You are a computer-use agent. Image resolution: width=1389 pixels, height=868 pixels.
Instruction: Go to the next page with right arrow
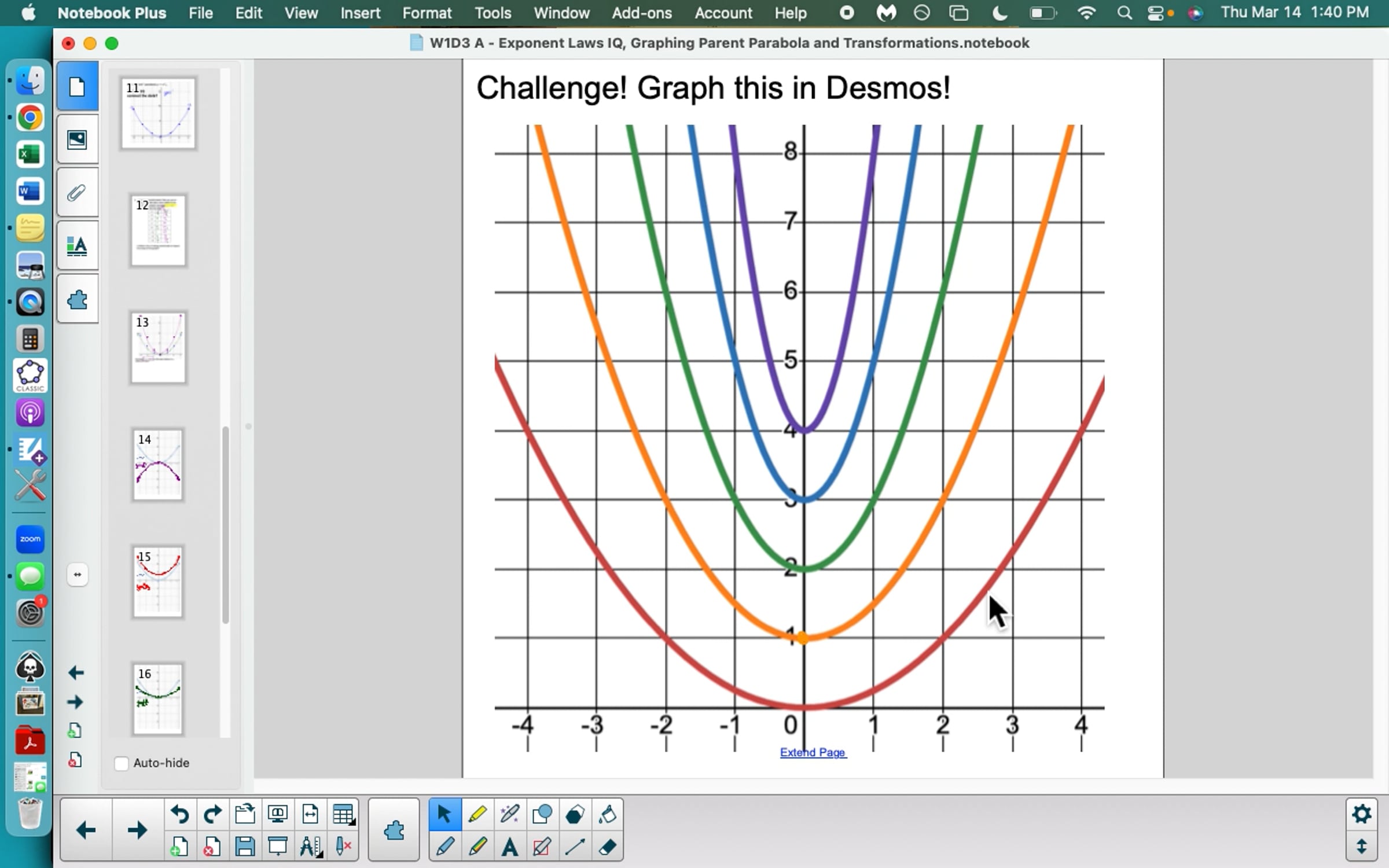137,830
